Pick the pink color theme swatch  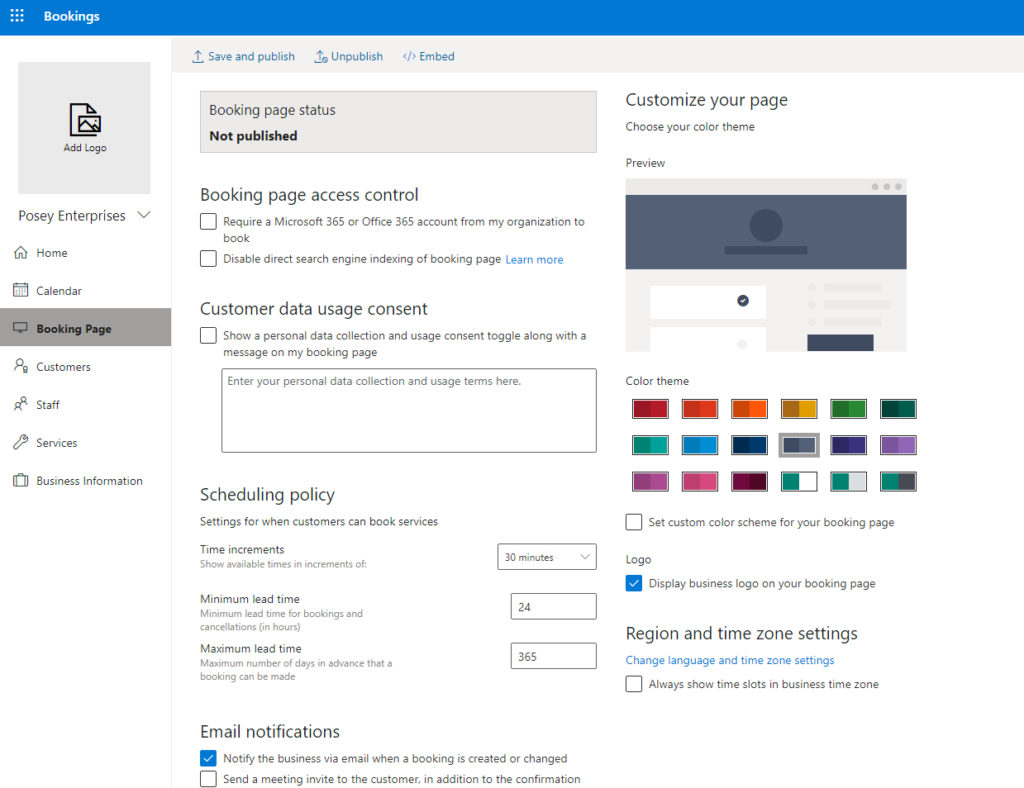pos(699,482)
